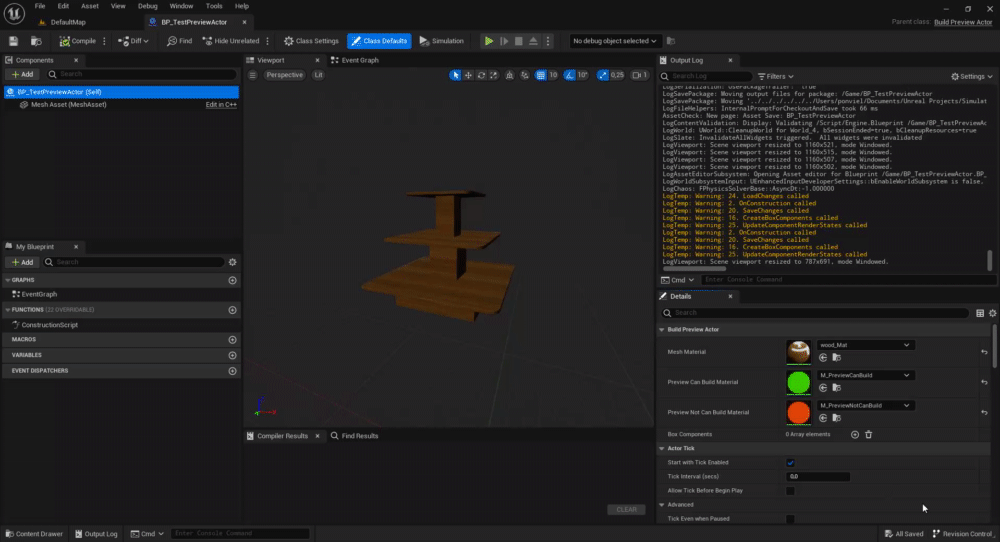Open the Asset menu
Viewport: 1000px width, 542px height.
coord(90,6)
